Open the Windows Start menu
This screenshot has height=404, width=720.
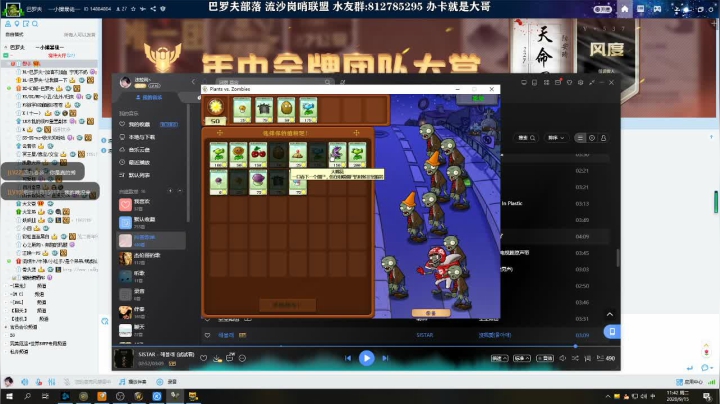coord(9,396)
